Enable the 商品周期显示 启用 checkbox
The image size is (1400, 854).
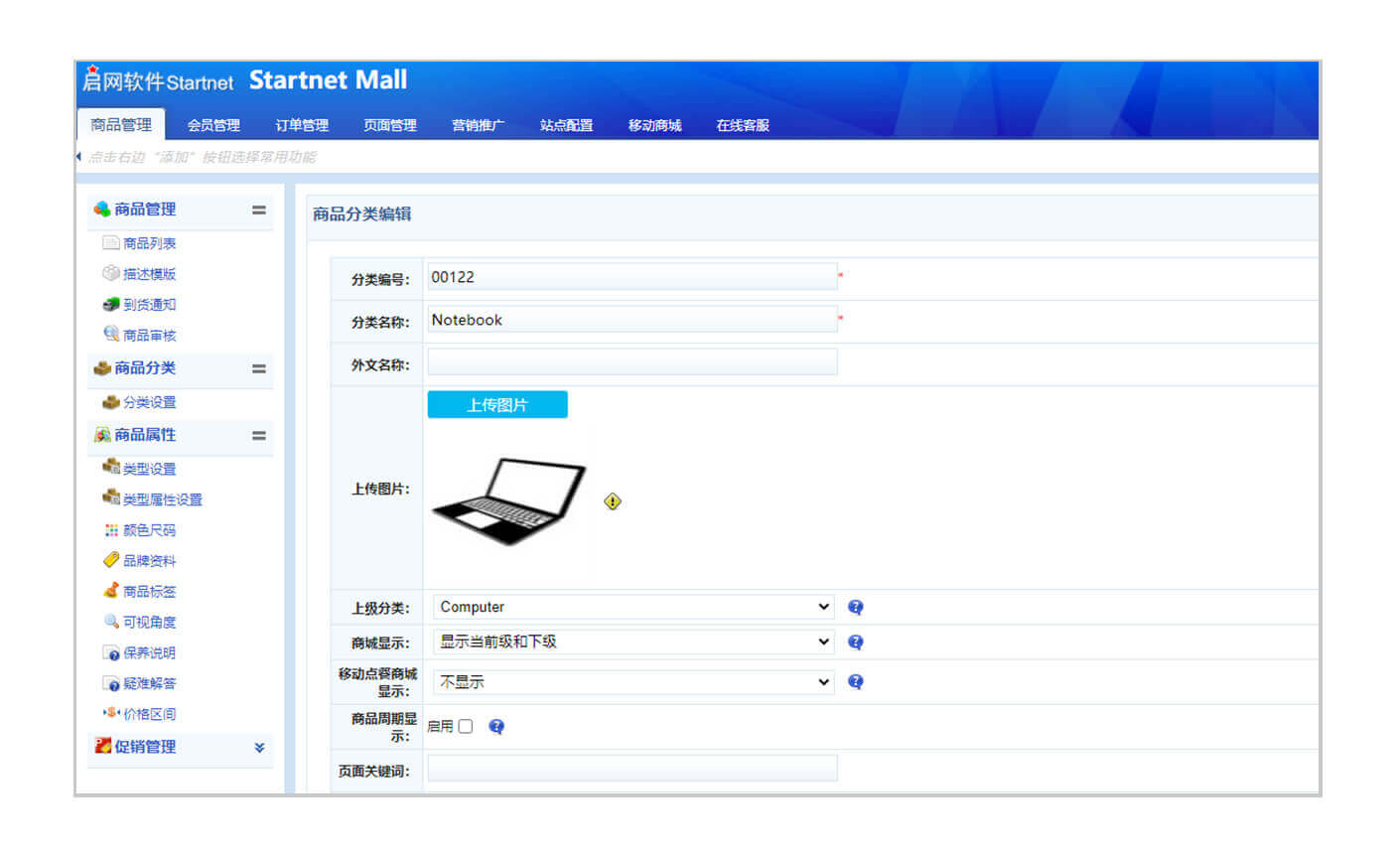click(465, 727)
